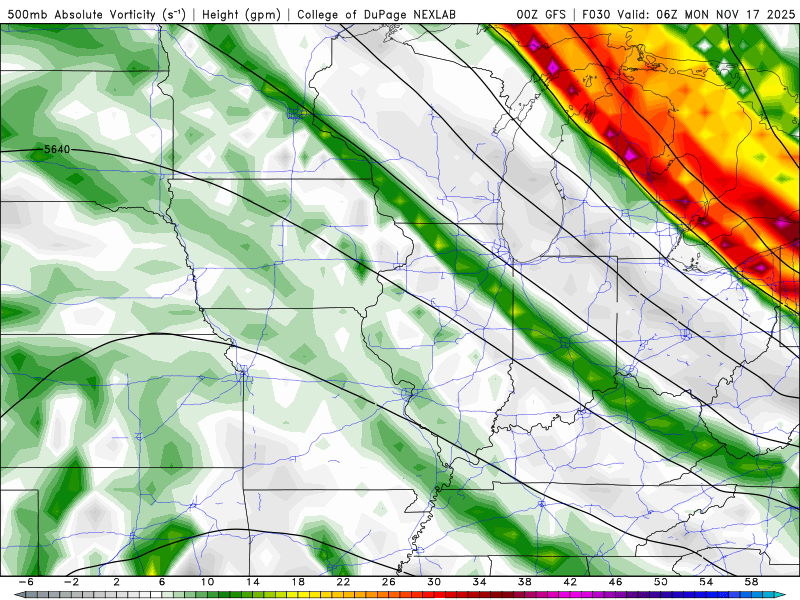Click the '6' color scale value
The width and height of the screenshot is (800, 600).
[x=162, y=582]
